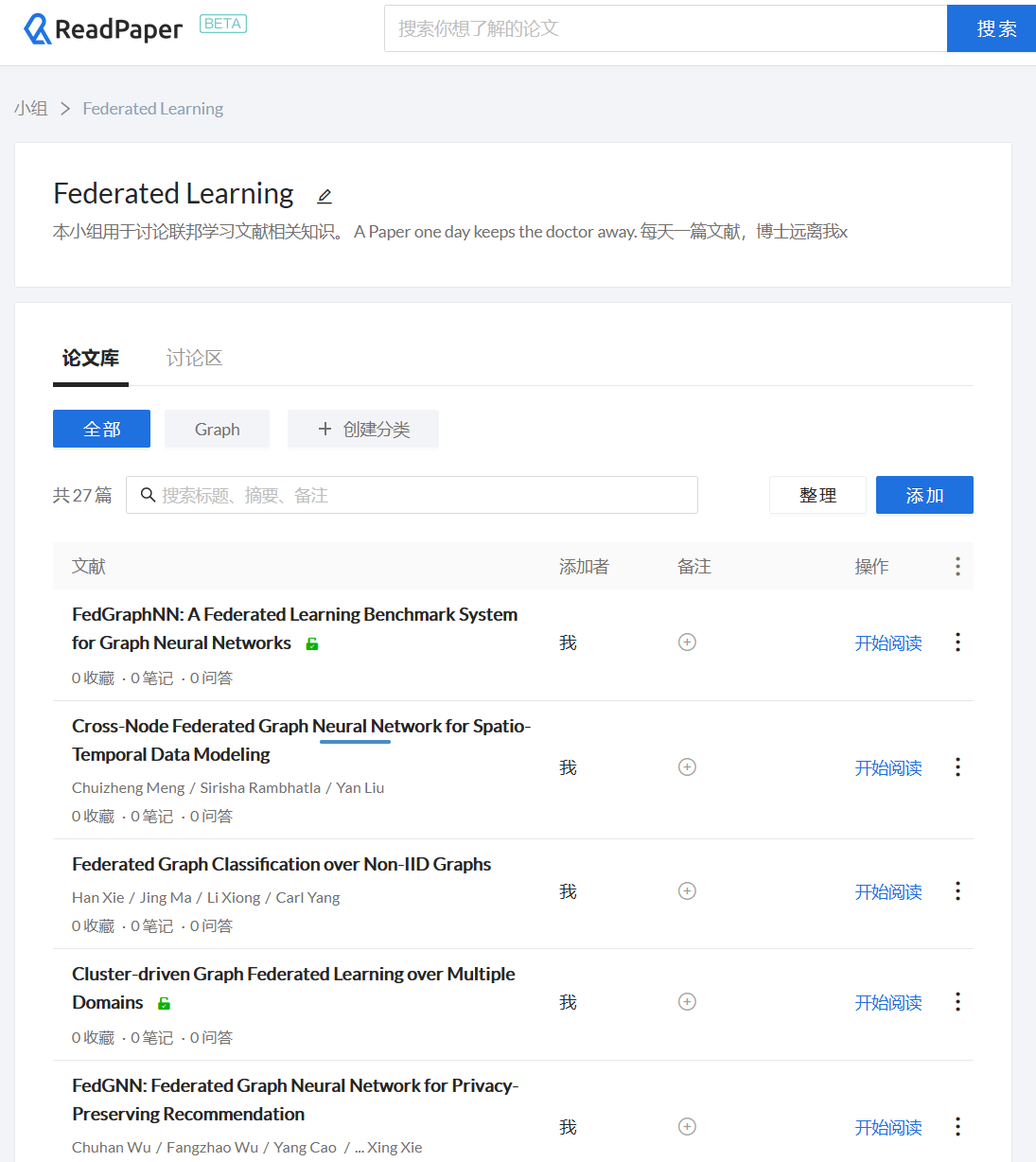Add a note to the Cluster-driven Graph paper
The image size is (1036, 1162).
[688, 1002]
